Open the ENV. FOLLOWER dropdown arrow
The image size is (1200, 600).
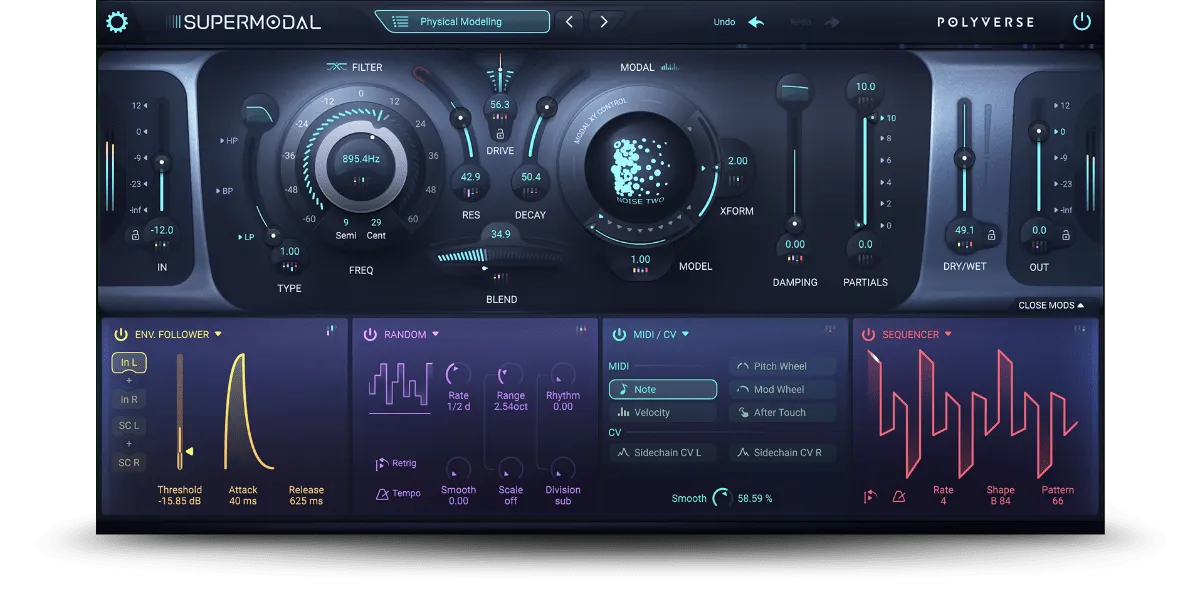pyautogui.click(x=218, y=334)
